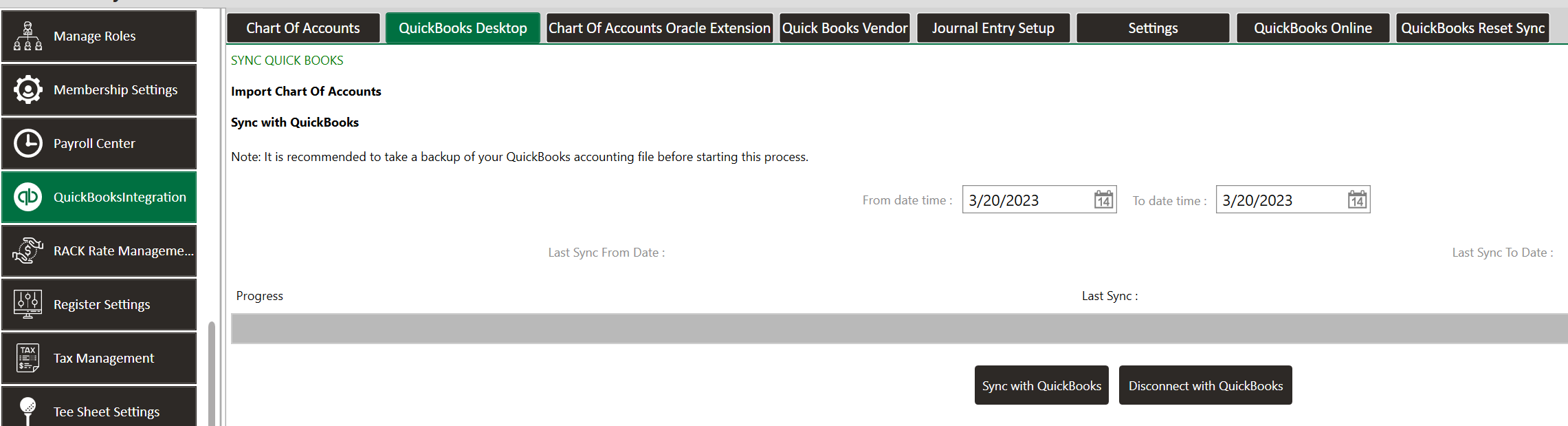Viewport: 1568px width, 426px height.
Task: Go to QuickBooks Reset Sync tab
Action: click(1472, 28)
